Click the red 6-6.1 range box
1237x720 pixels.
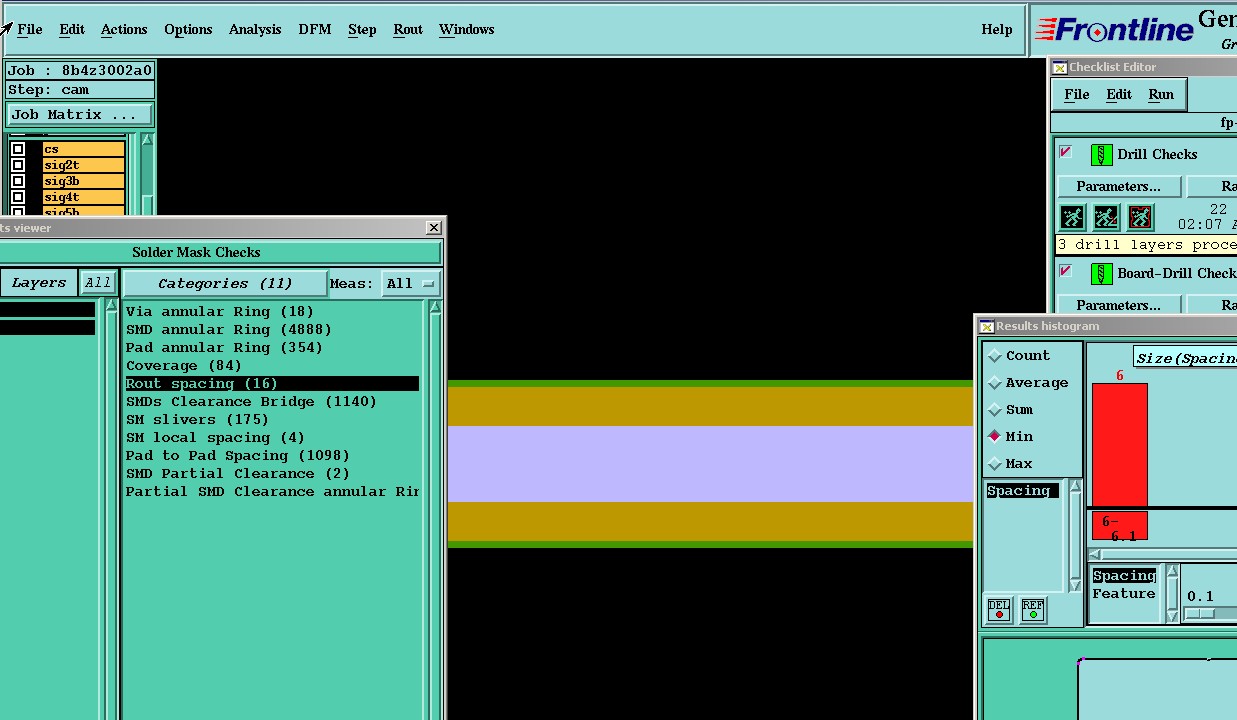tap(1120, 526)
